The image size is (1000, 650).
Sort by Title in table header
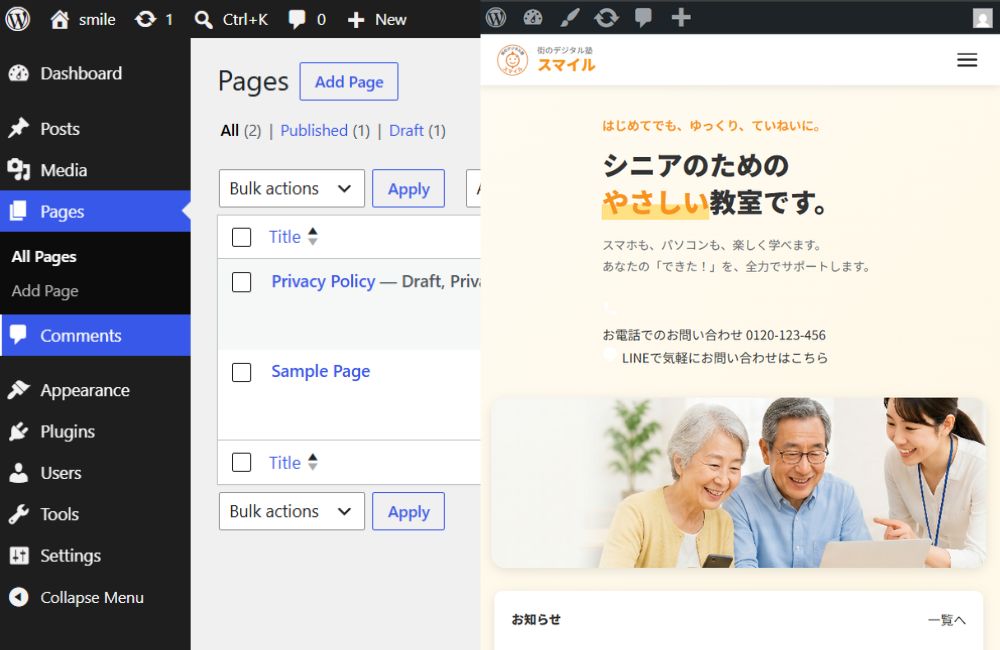point(284,237)
